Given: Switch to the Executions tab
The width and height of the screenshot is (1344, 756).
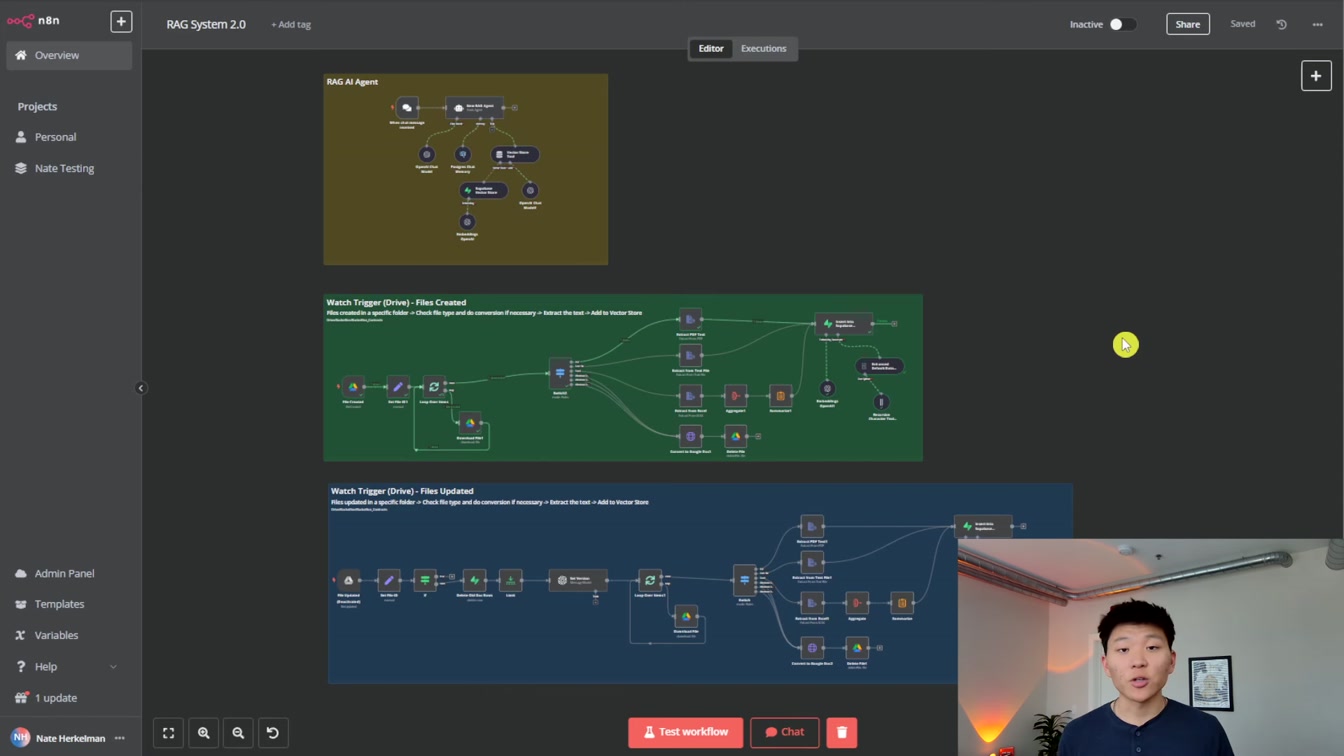Looking at the screenshot, I should [x=763, y=48].
